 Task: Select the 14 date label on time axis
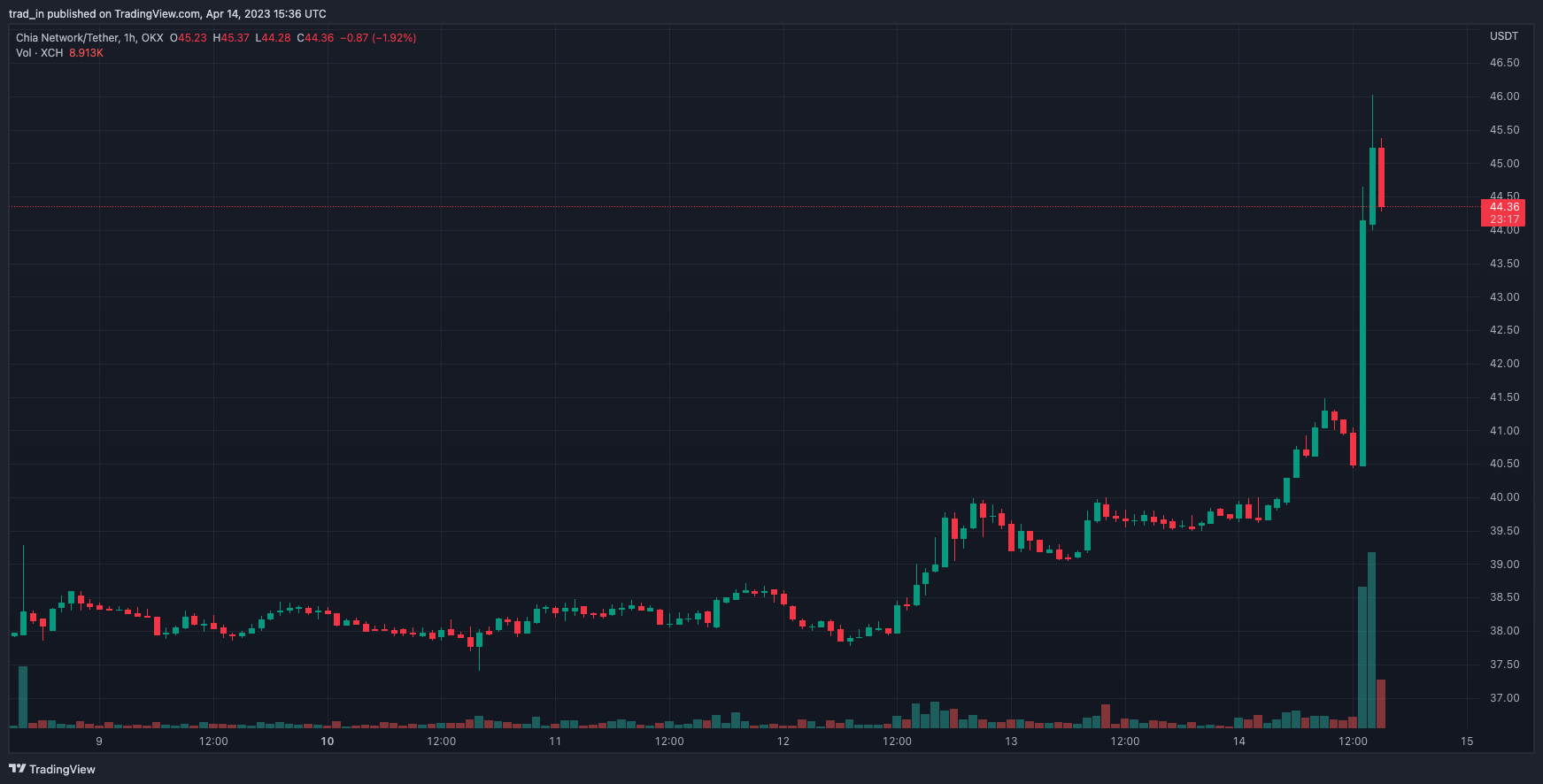tap(1238, 742)
